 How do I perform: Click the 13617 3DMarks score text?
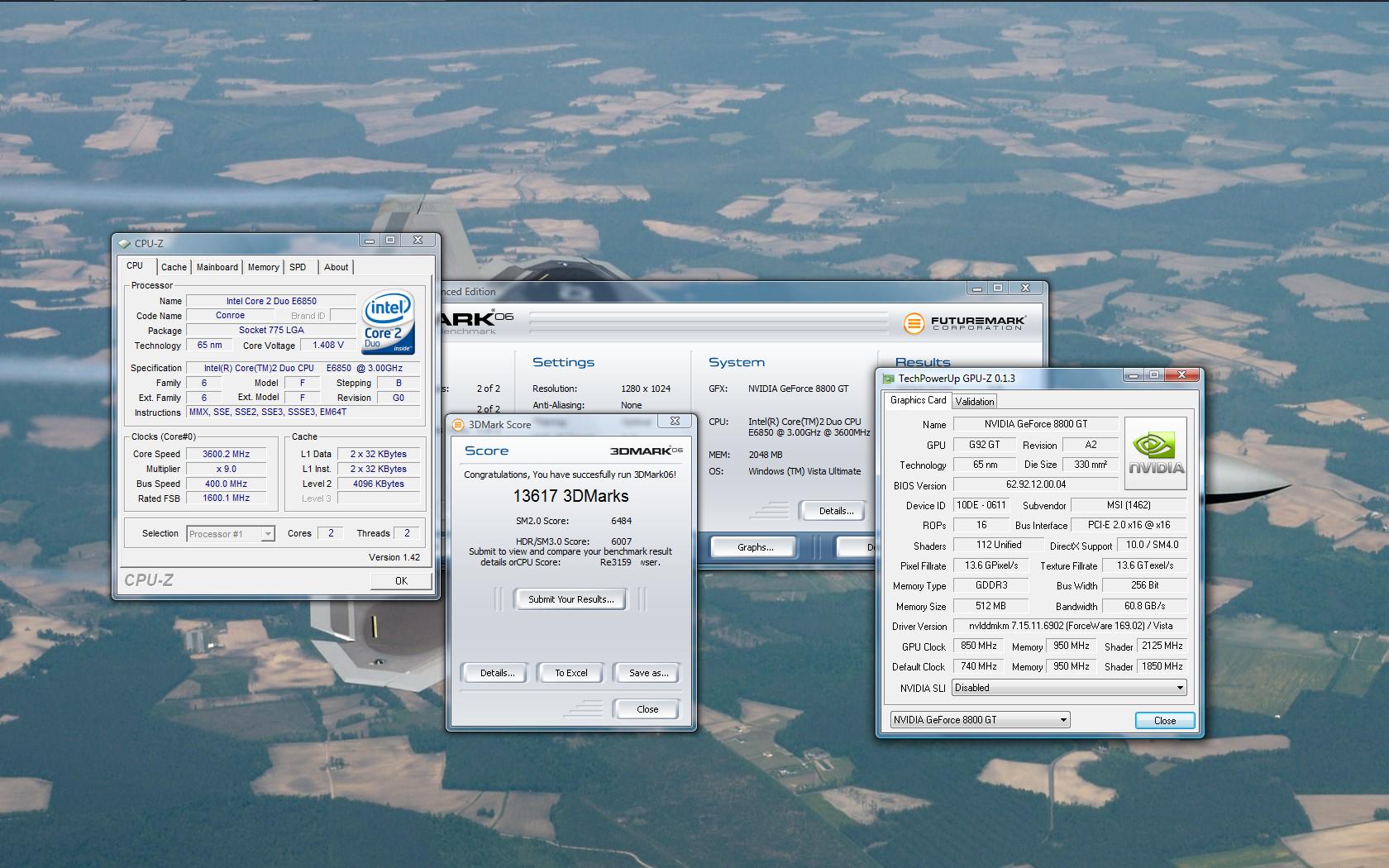570,496
